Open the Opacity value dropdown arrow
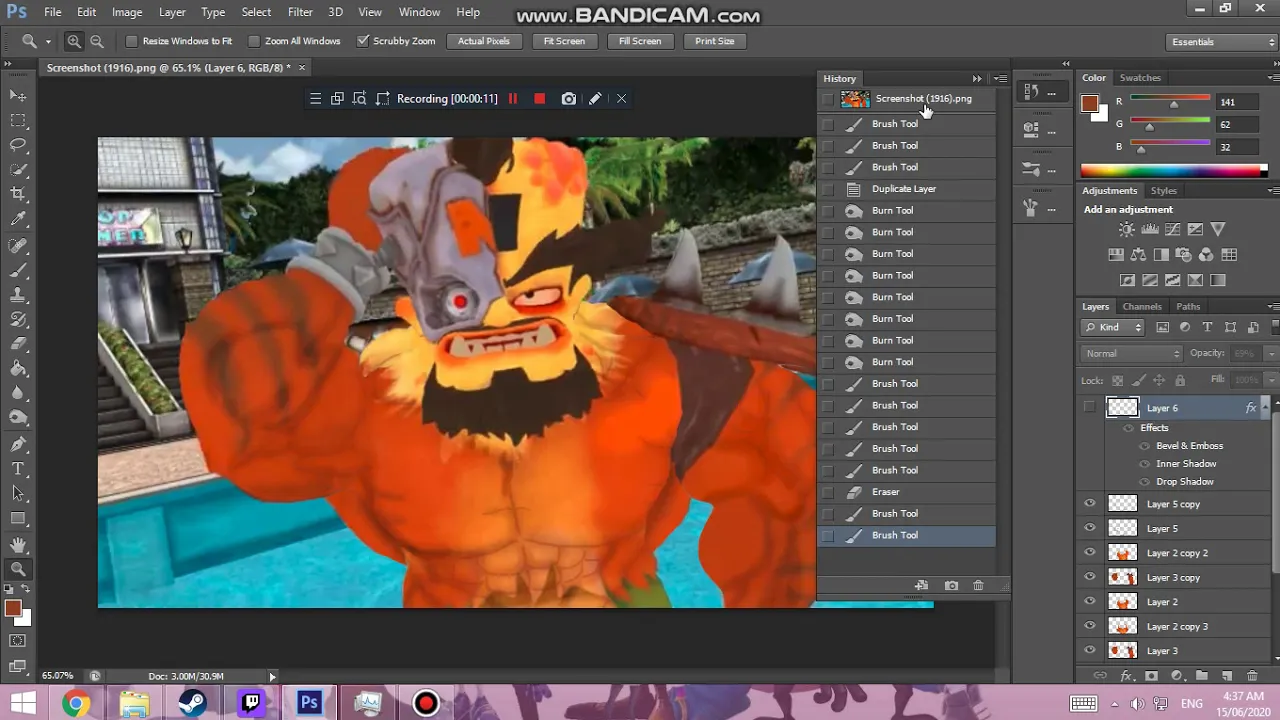 click(x=1271, y=353)
